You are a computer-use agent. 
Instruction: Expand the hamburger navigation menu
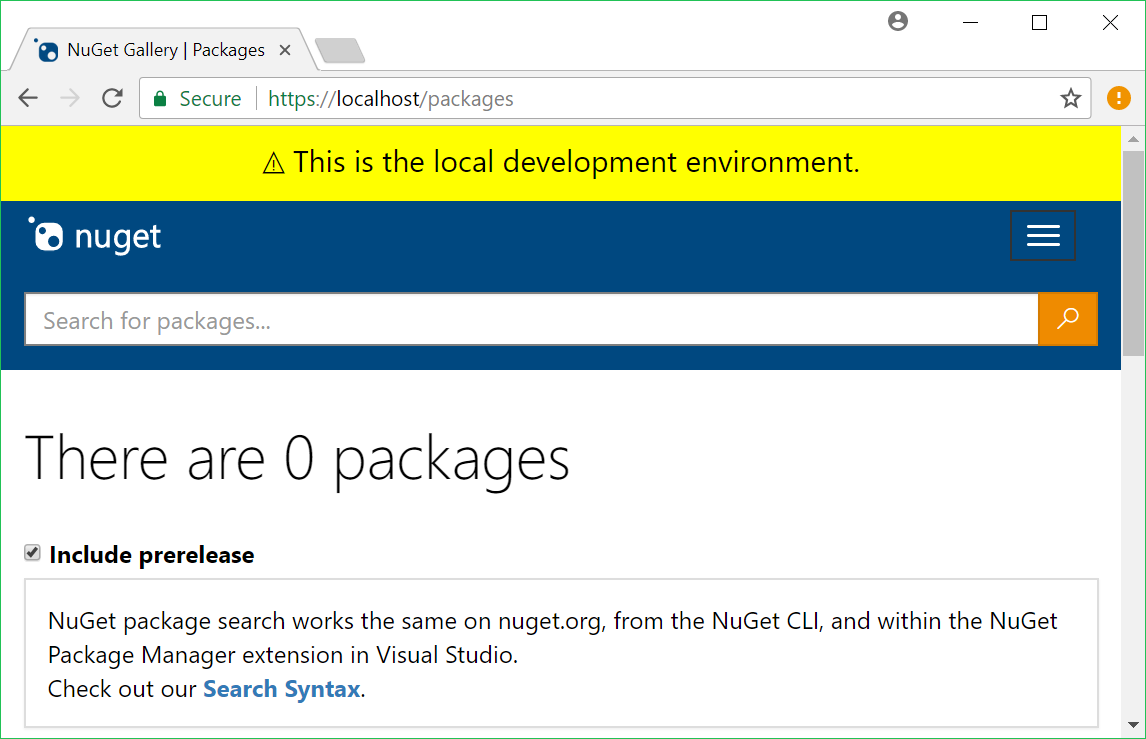[x=1043, y=235]
